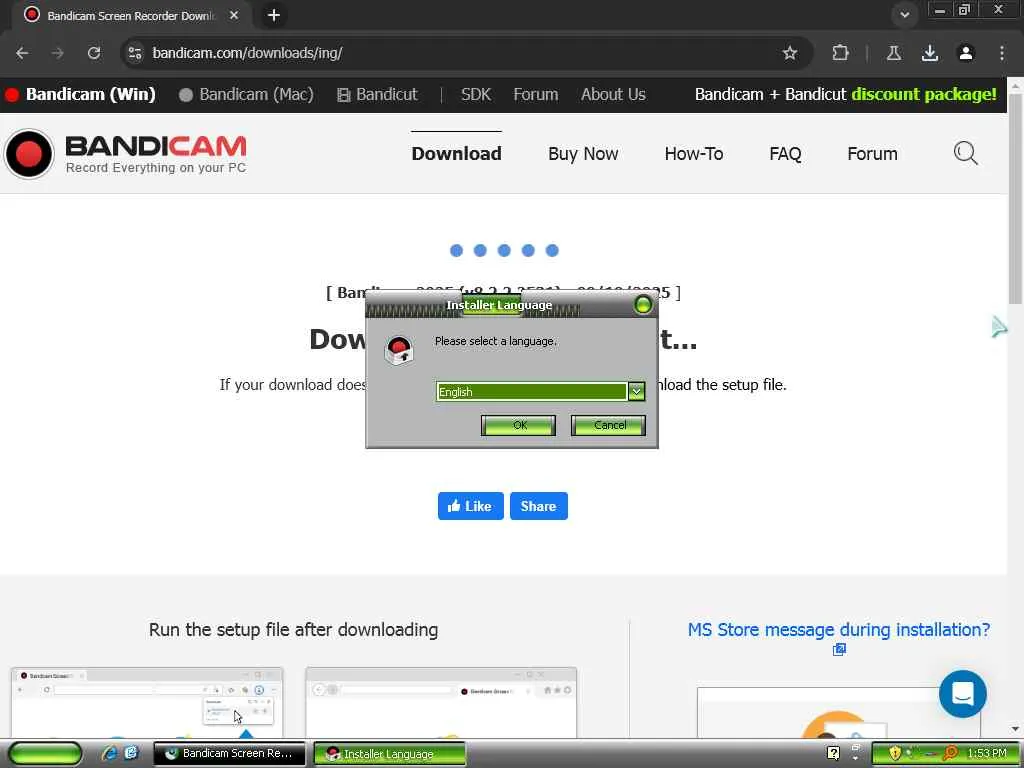Select Bandicam (Win) in top bar
The height and width of the screenshot is (768, 1024).
click(80, 95)
